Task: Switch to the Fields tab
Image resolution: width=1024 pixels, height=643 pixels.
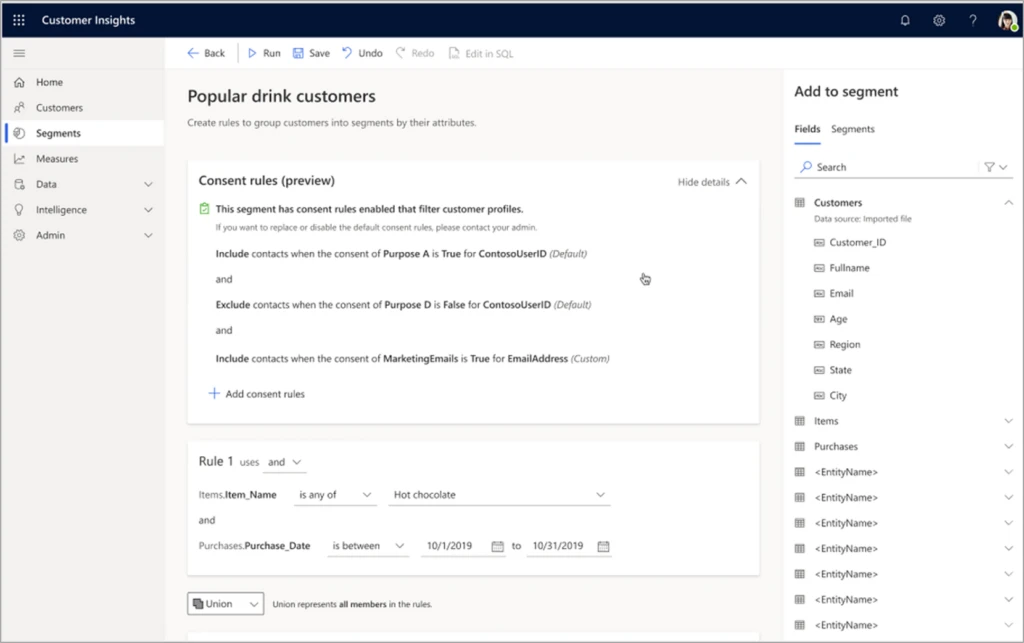Action: pyautogui.click(x=807, y=129)
